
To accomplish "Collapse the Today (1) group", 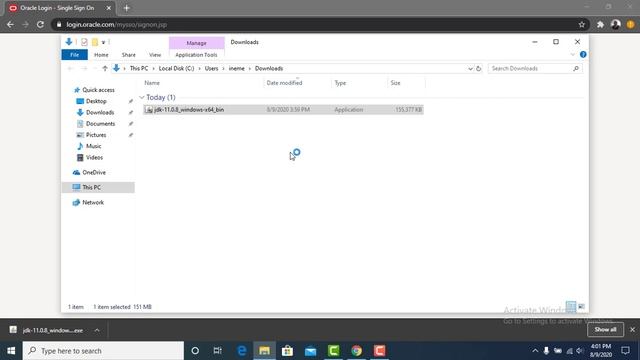I will tap(142, 97).
